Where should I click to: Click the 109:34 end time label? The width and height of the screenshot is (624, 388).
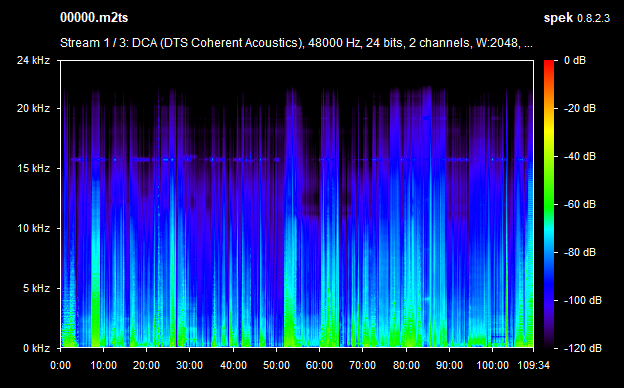[533, 365]
